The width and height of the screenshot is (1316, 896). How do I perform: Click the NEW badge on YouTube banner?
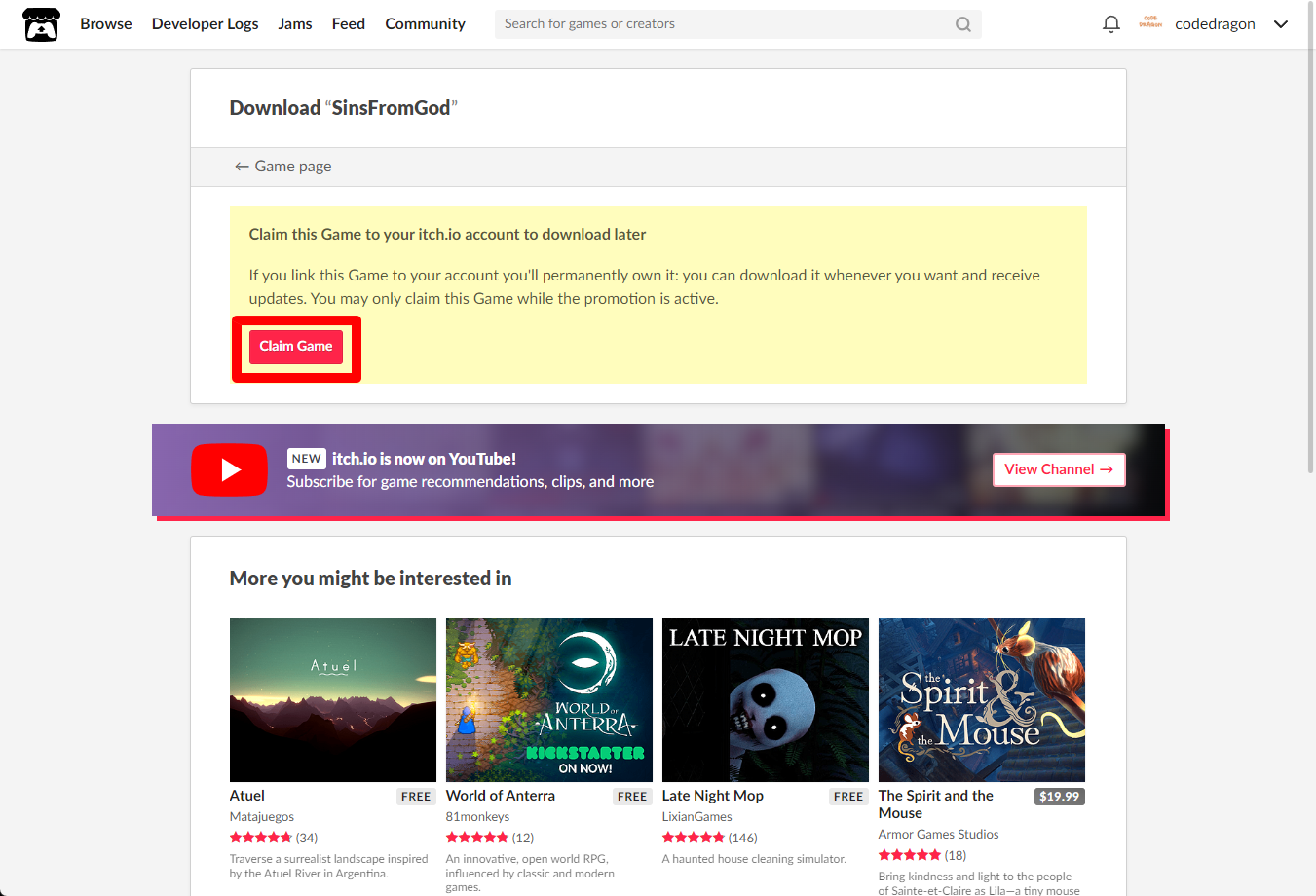click(306, 459)
